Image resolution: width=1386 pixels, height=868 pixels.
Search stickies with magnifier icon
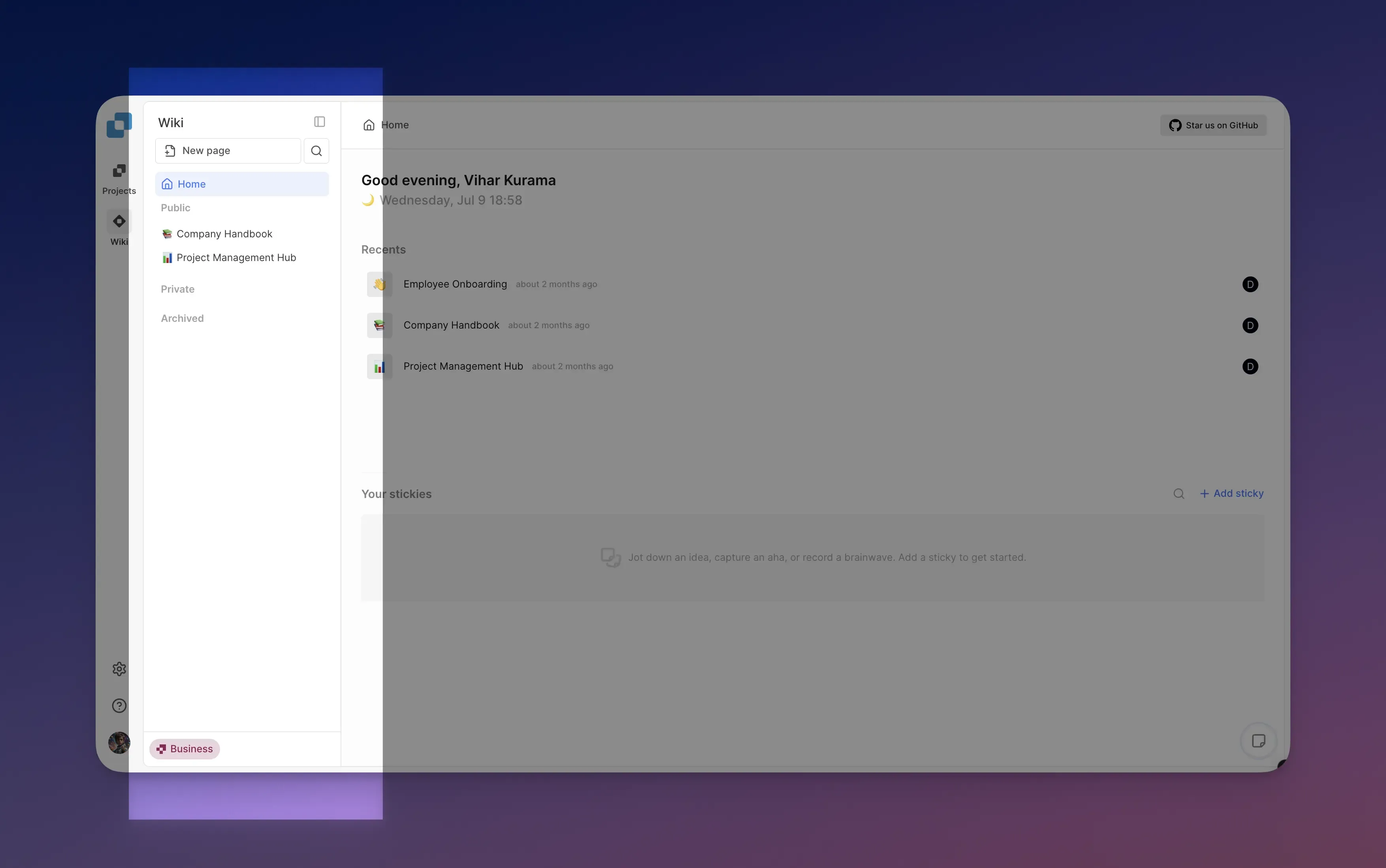tap(1178, 494)
